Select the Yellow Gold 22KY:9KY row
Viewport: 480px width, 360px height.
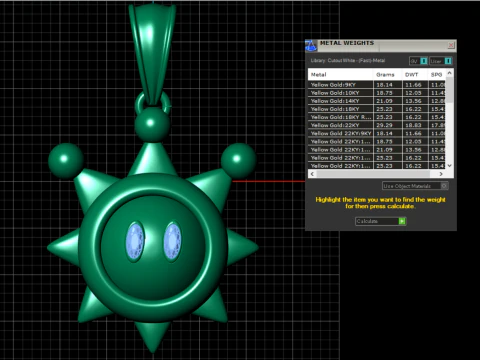coord(377,133)
